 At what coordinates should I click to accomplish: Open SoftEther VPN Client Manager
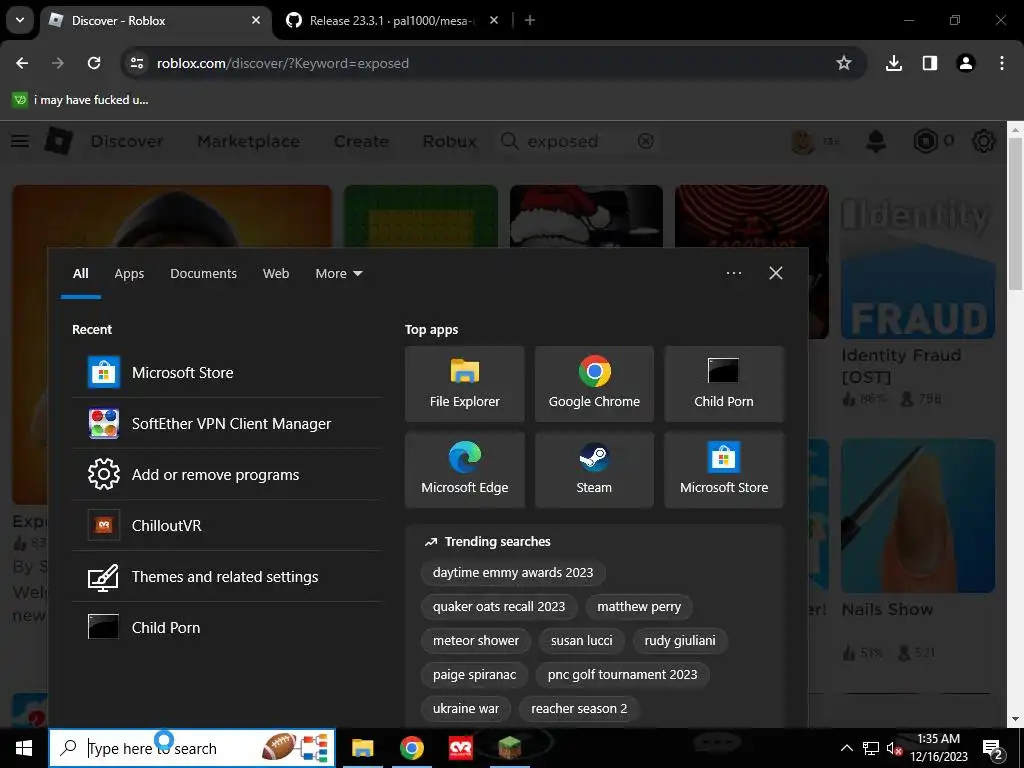[x=226, y=423]
